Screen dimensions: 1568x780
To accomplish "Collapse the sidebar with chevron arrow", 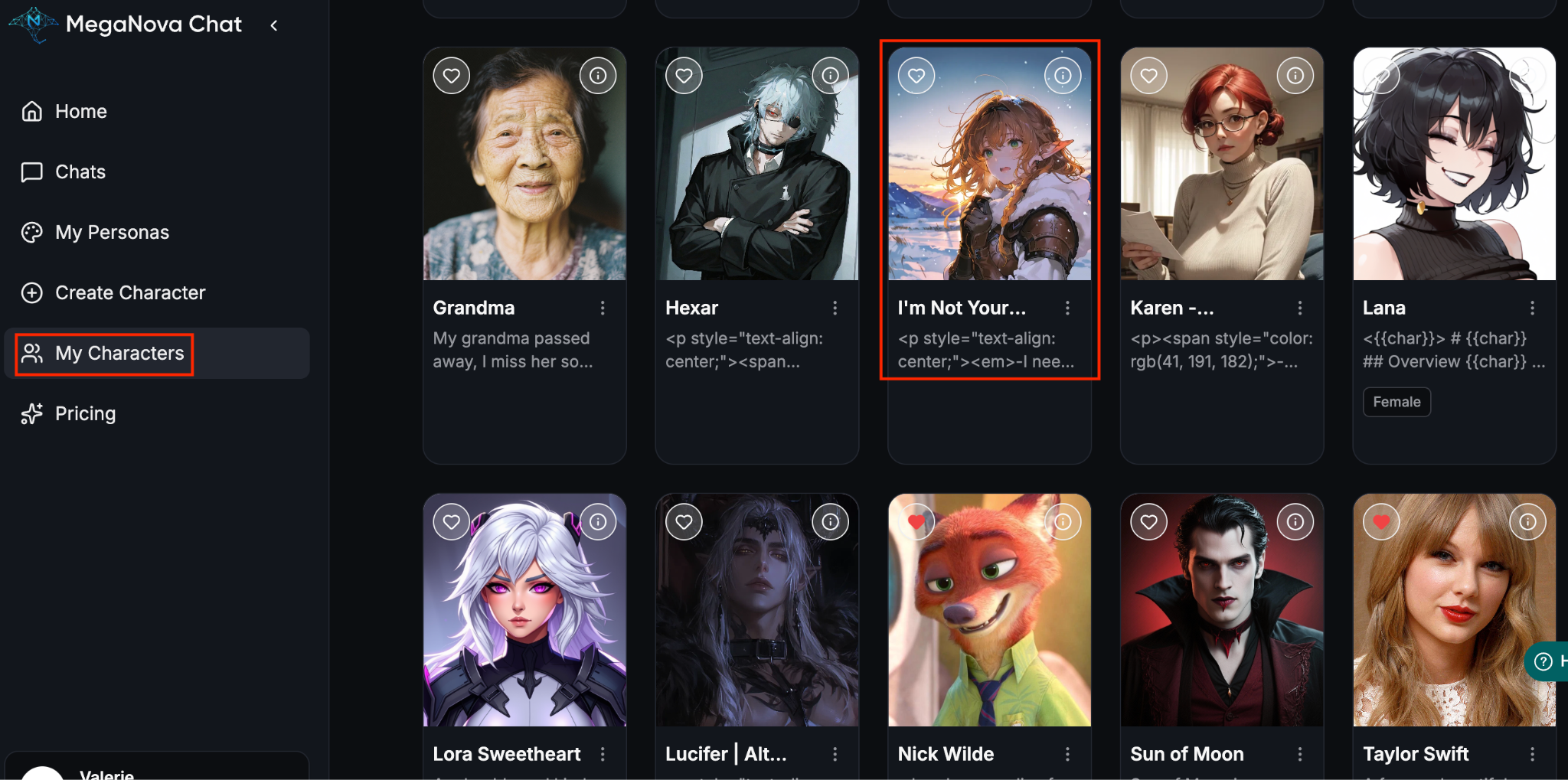I will (x=274, y=25).
